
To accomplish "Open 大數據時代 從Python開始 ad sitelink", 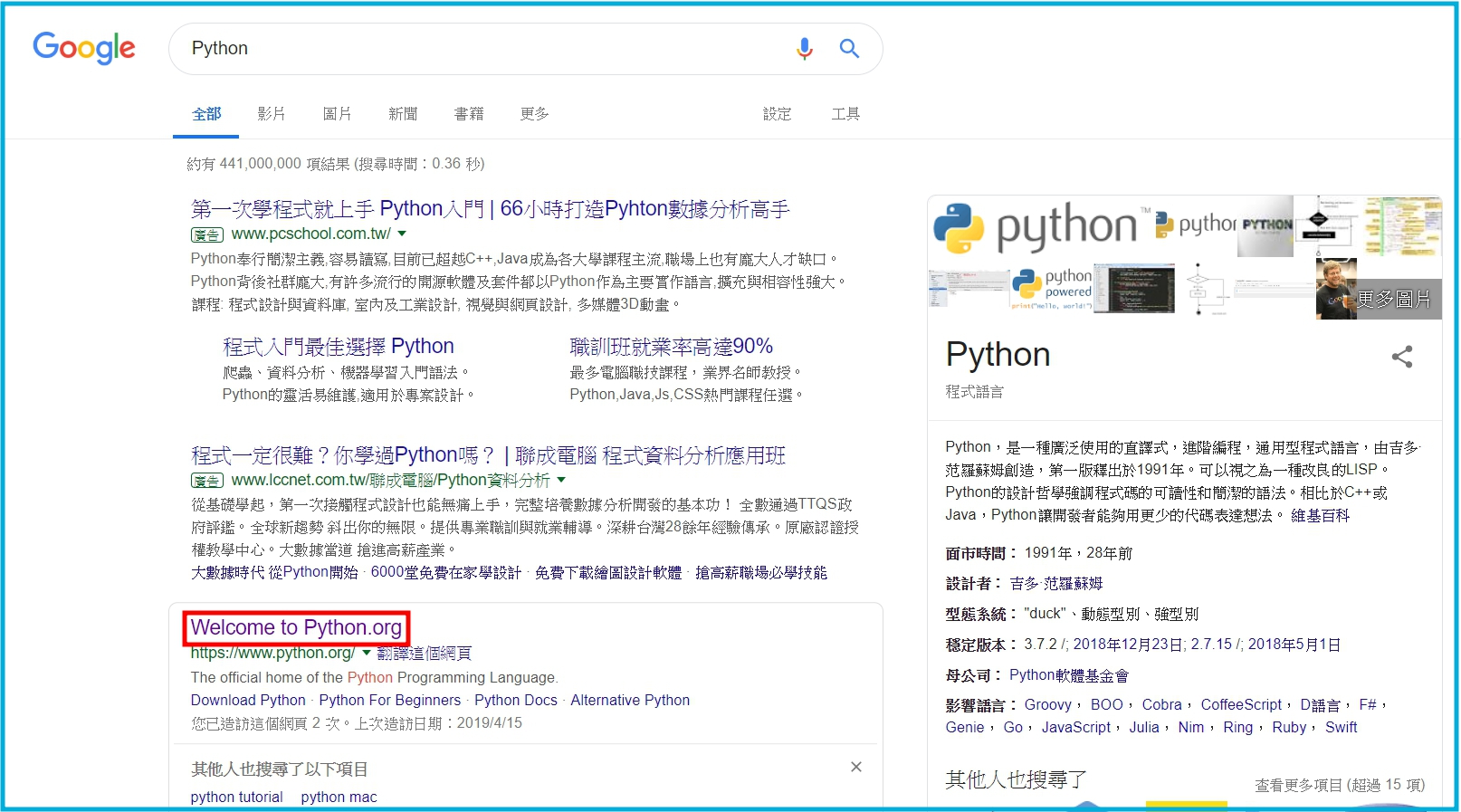I will (274, 573).
